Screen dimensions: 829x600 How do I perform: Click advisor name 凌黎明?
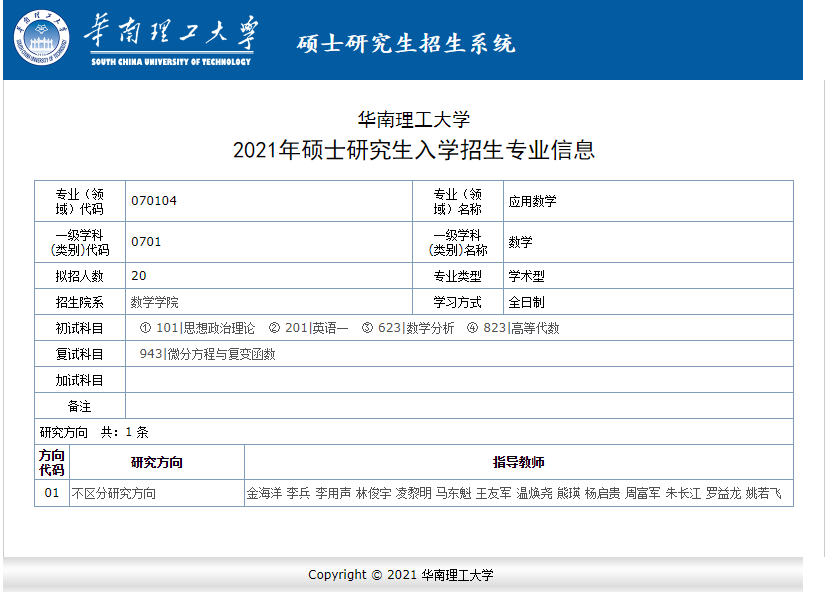click(413, 493)
